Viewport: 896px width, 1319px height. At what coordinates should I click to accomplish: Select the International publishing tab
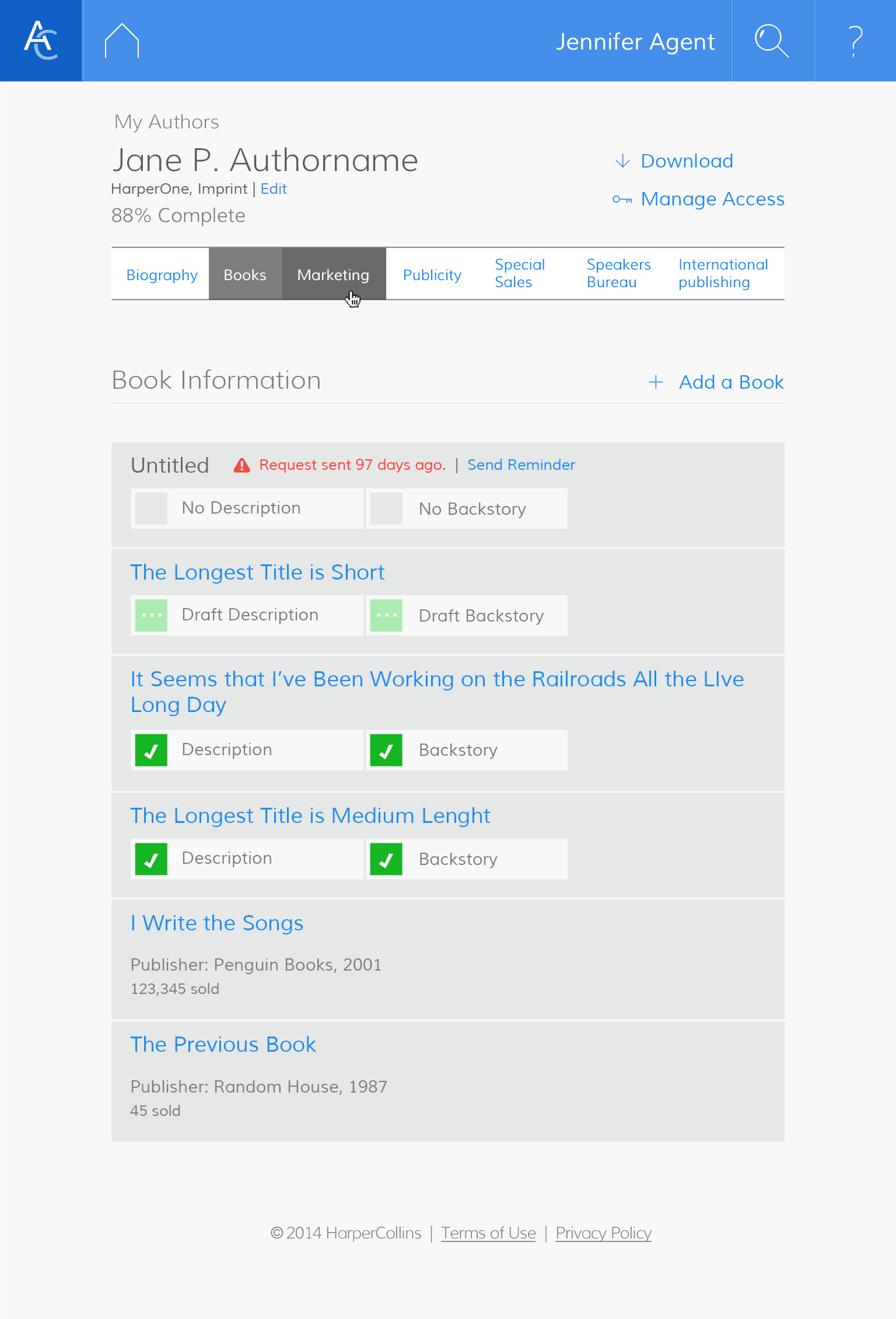(723, 274)
